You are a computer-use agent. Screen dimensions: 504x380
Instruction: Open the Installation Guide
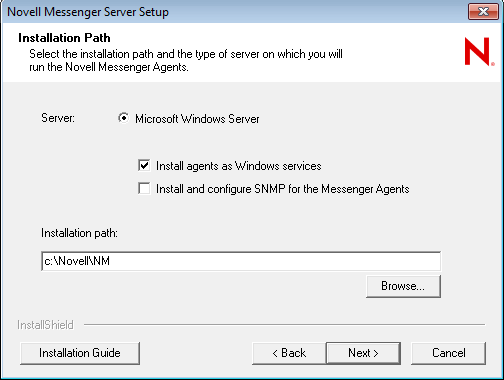pyautogui.click(x=80, y=353)
